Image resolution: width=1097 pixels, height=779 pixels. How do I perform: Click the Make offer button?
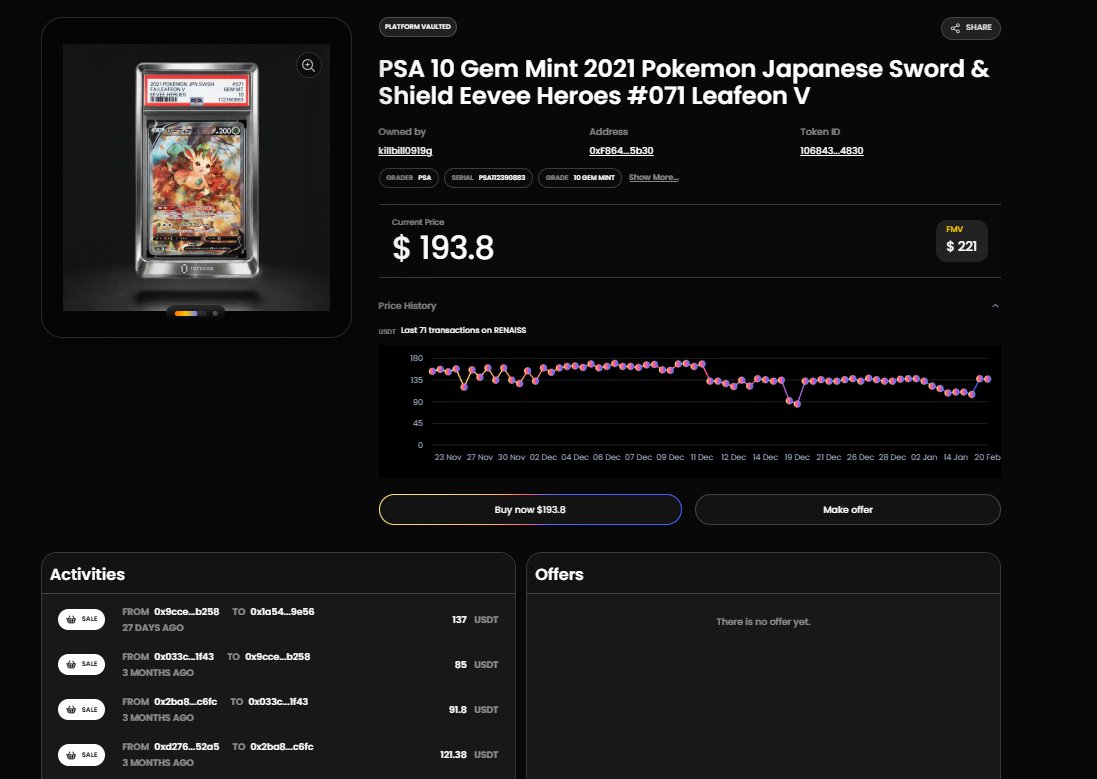tap(847, 510)
